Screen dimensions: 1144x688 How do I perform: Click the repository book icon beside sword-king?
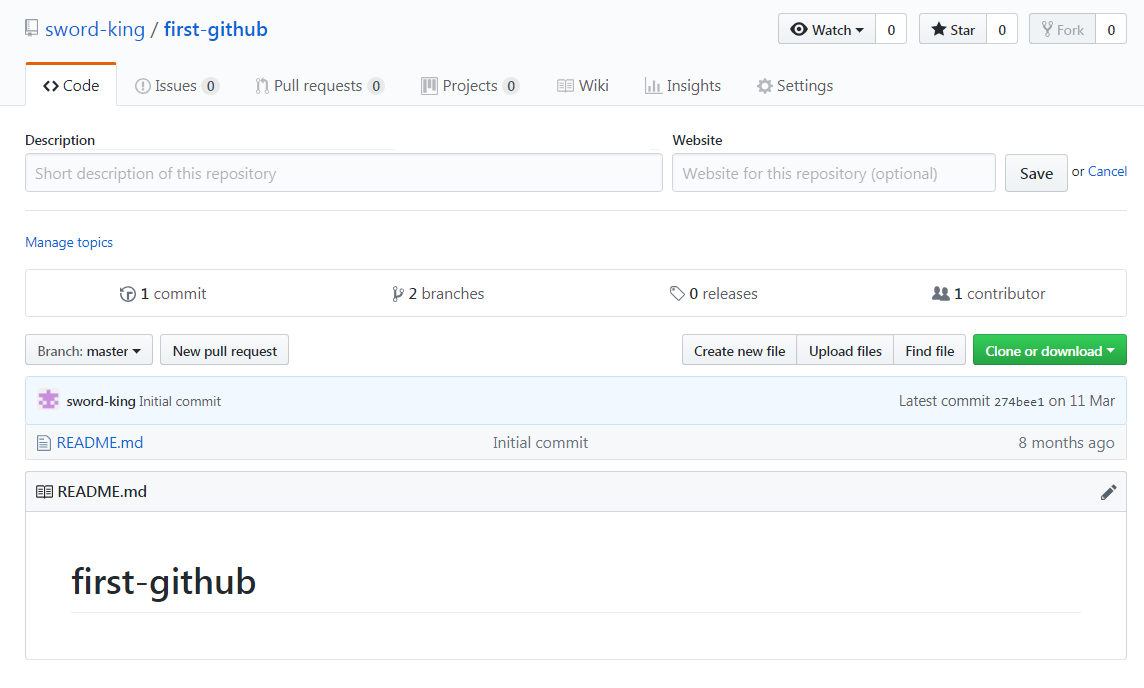[31, 28]
